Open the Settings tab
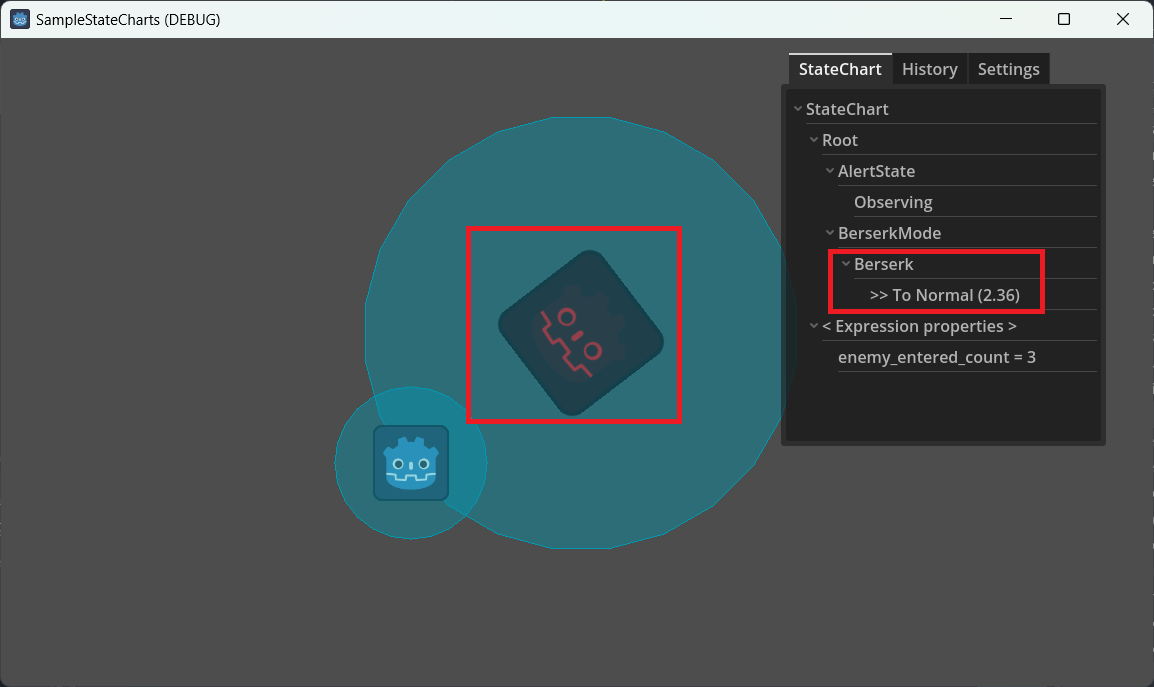 point(1008,69)
